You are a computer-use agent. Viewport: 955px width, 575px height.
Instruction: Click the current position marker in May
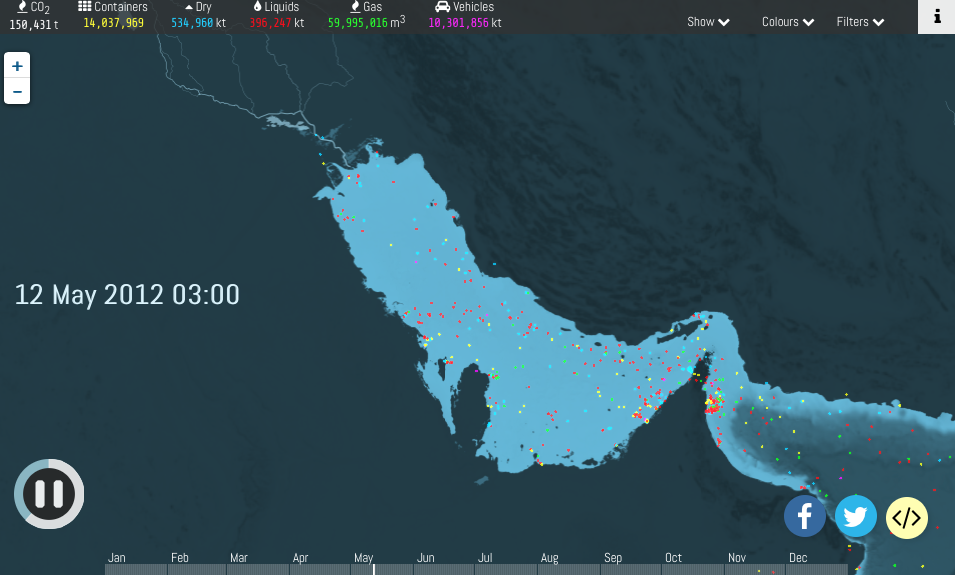(374, 569)
